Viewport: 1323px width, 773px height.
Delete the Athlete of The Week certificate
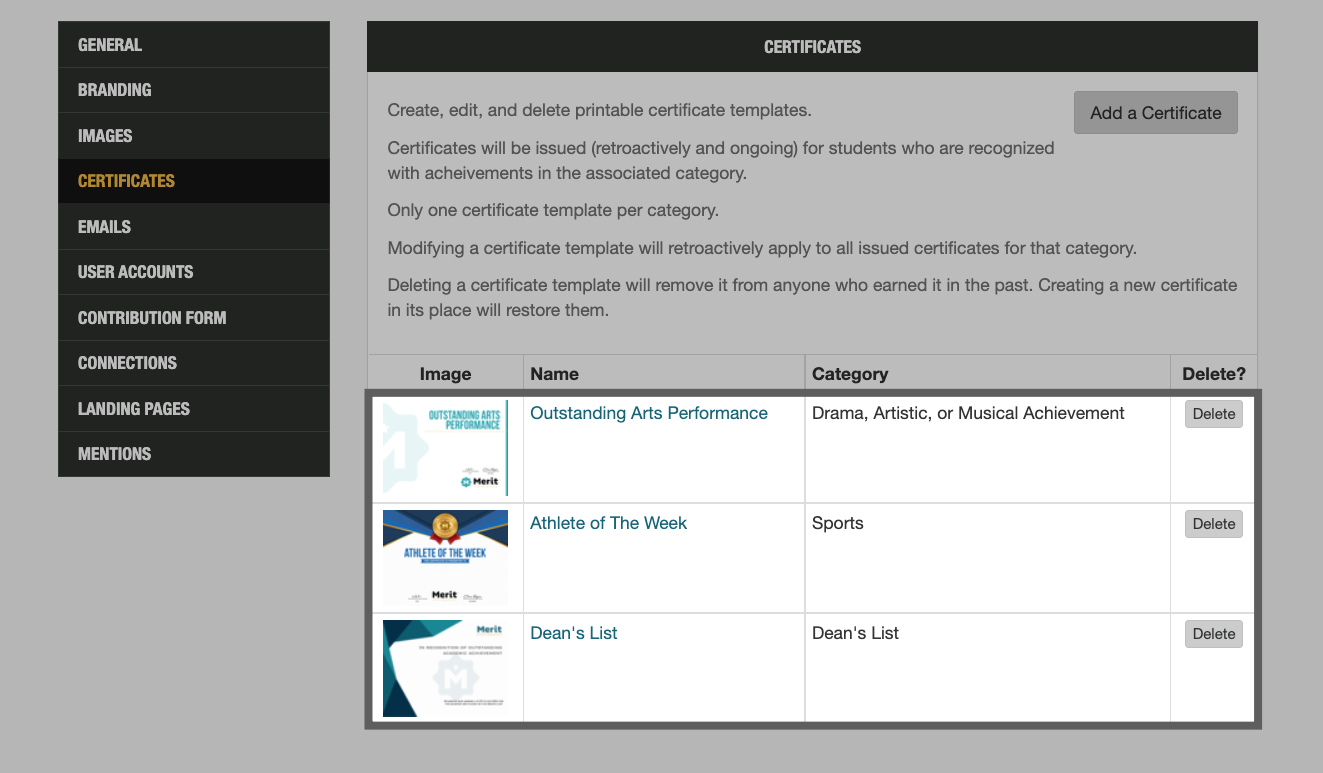[x=1213, y=523]
